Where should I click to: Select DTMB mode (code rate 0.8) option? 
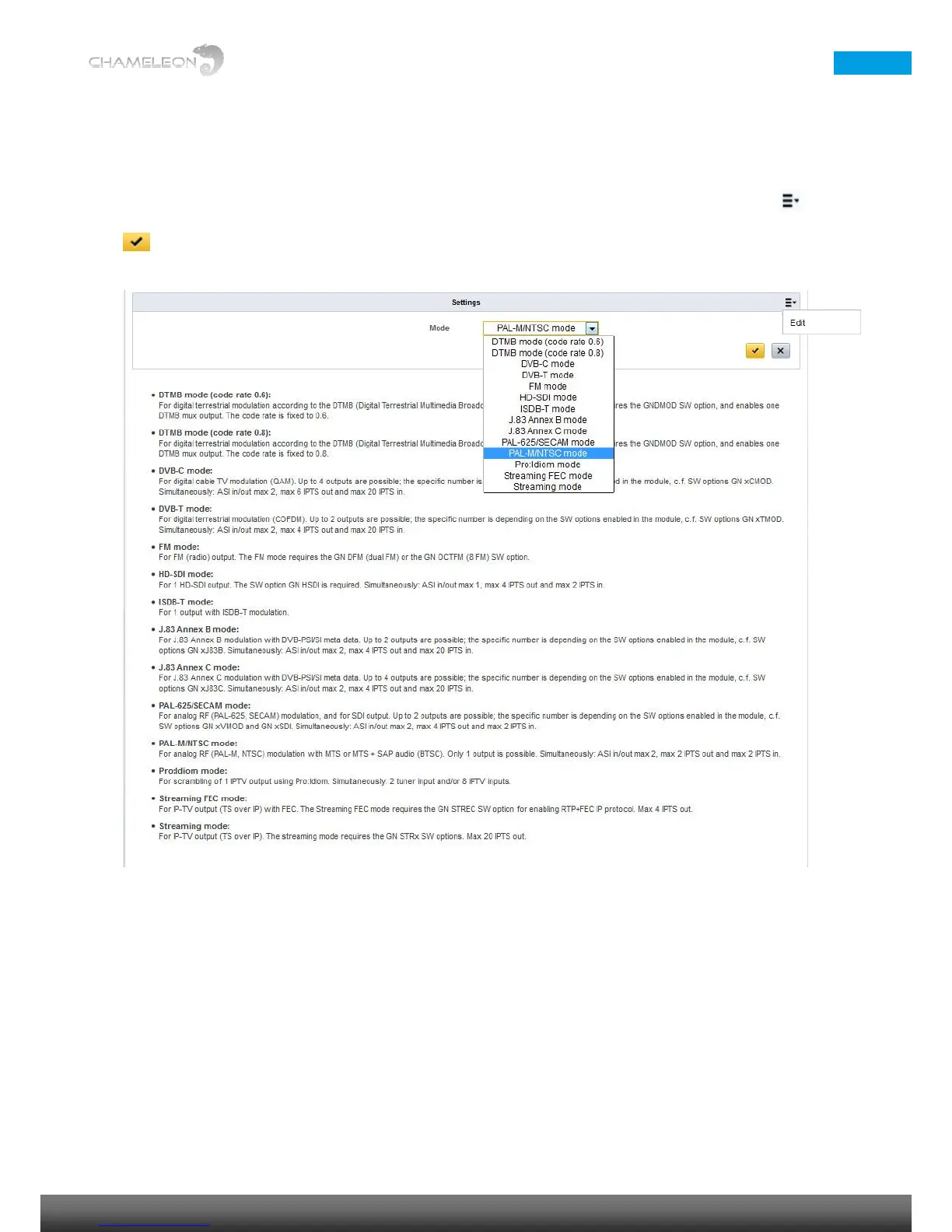pos(548,353)
